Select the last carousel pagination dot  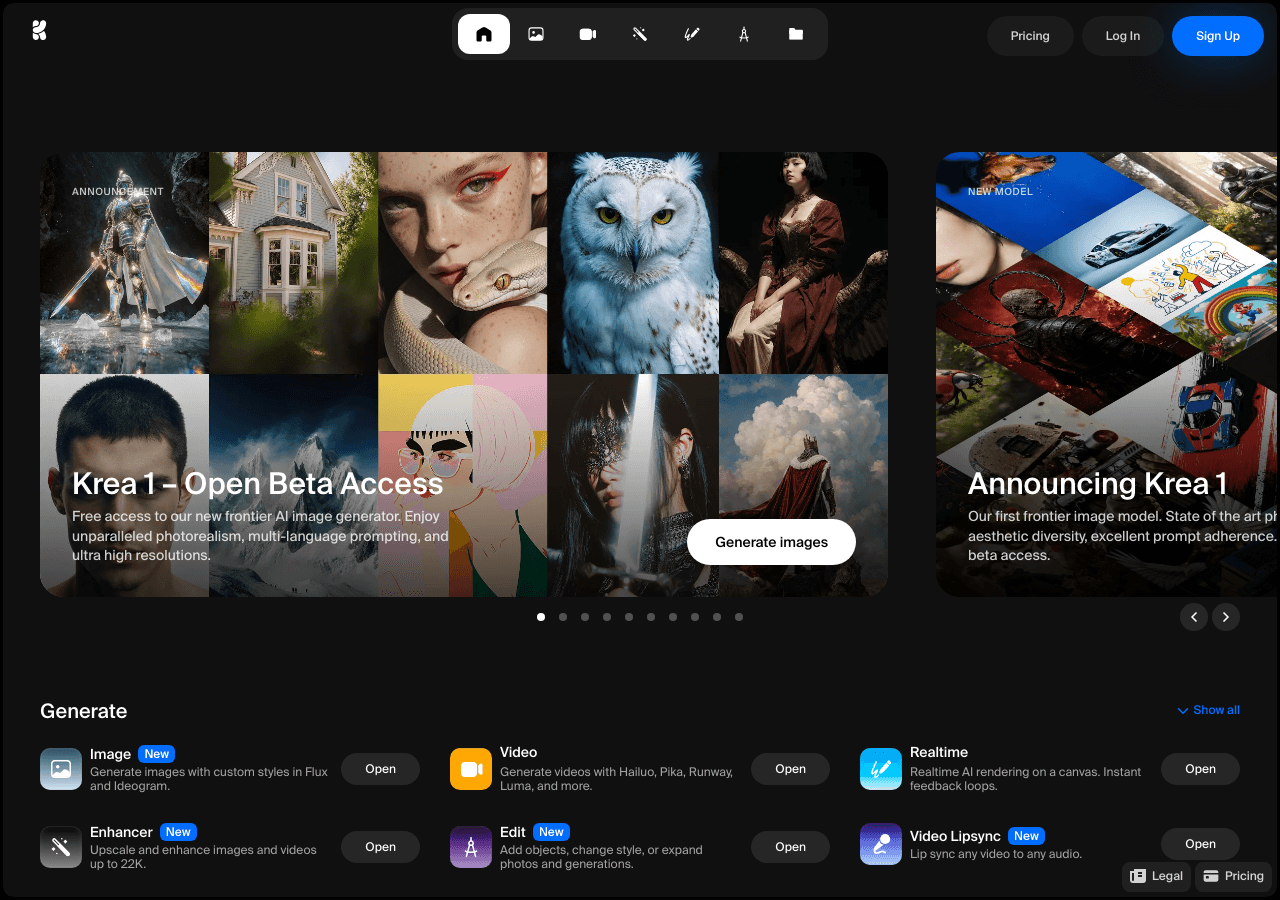[739, 617]
